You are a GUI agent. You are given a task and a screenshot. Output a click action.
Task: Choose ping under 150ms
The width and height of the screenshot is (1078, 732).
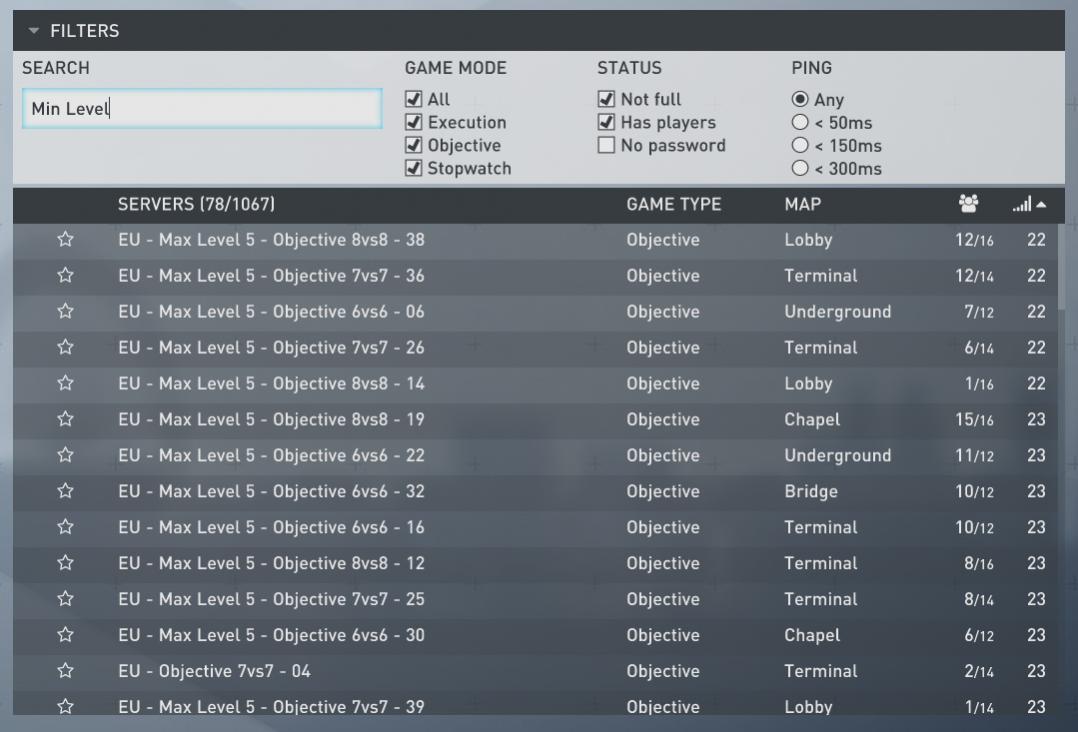click(800, 146)
